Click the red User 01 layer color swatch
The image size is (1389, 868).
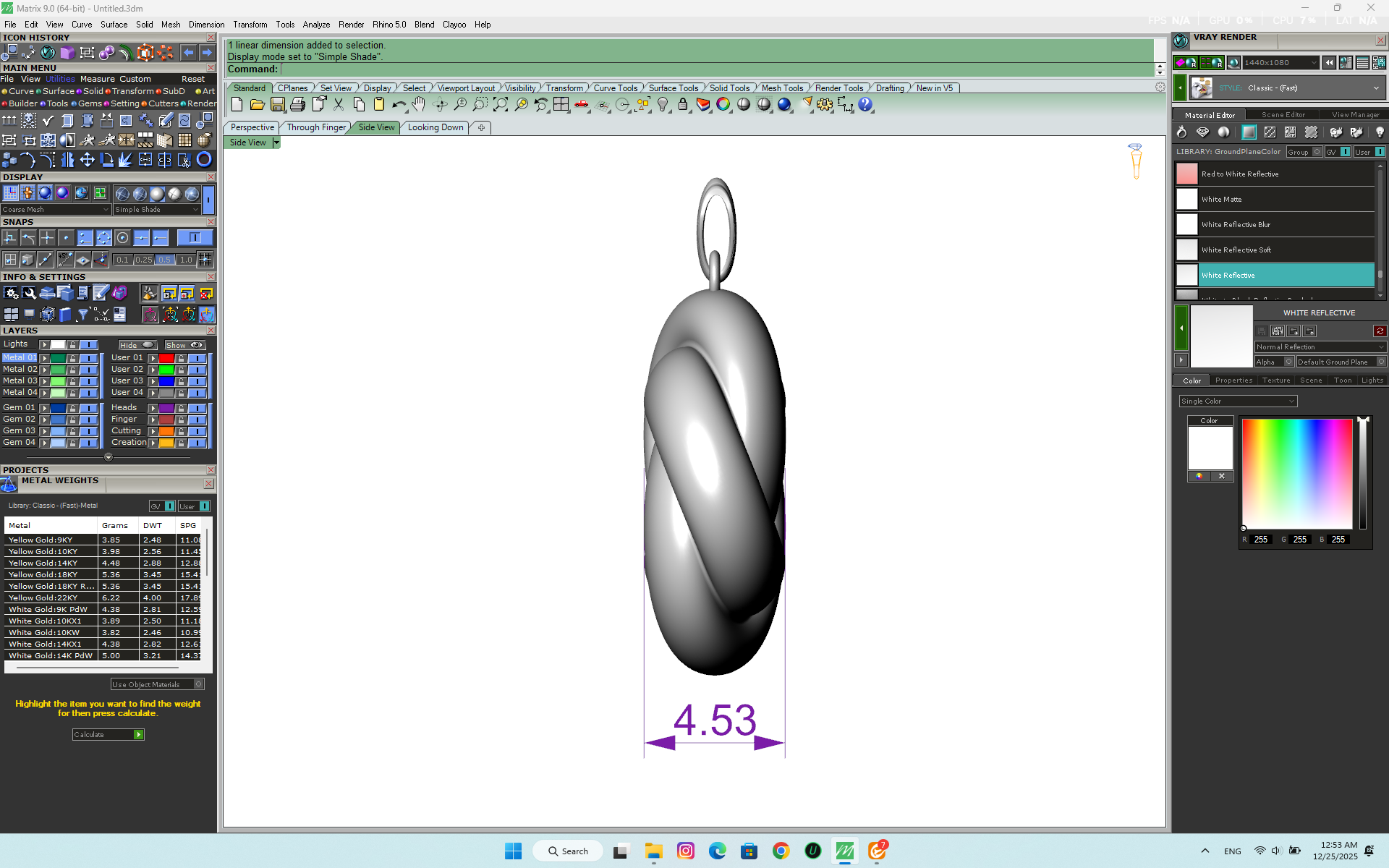coord(166,358)
